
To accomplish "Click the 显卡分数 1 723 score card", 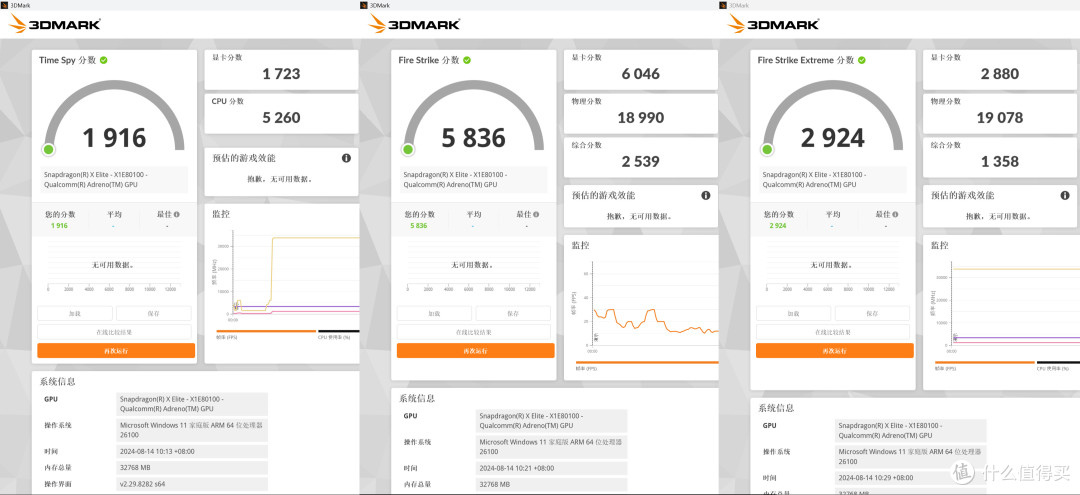I will coord(281,70).
